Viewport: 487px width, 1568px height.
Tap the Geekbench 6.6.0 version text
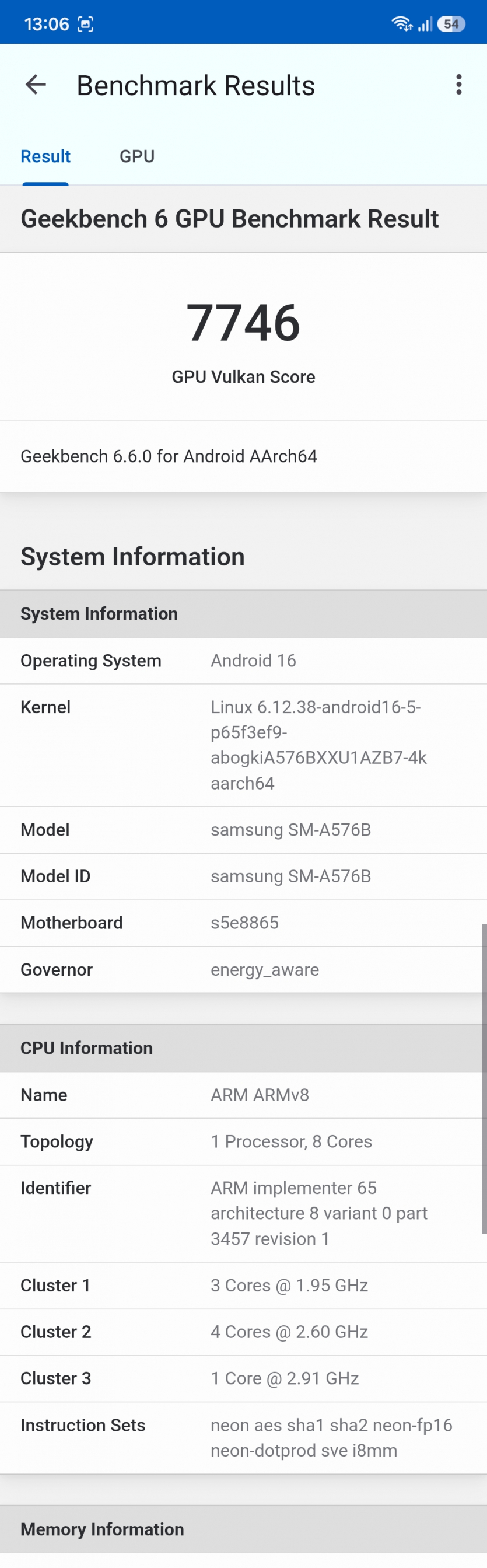(169, 456)
